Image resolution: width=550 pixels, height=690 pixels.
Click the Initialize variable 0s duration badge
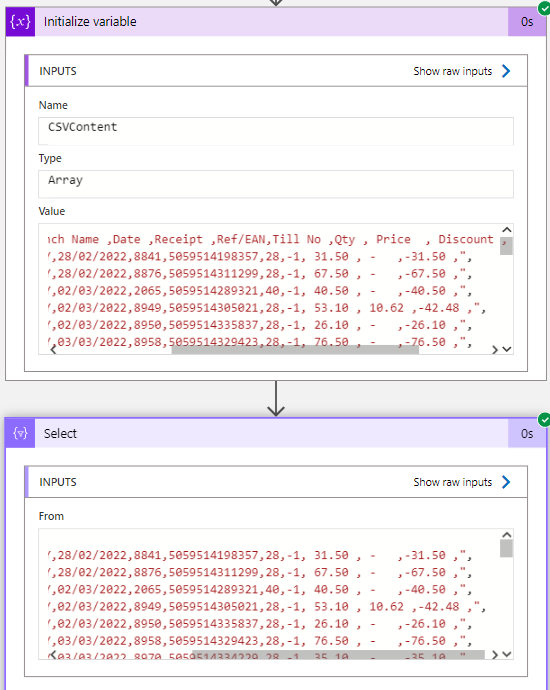click(527, 22)
